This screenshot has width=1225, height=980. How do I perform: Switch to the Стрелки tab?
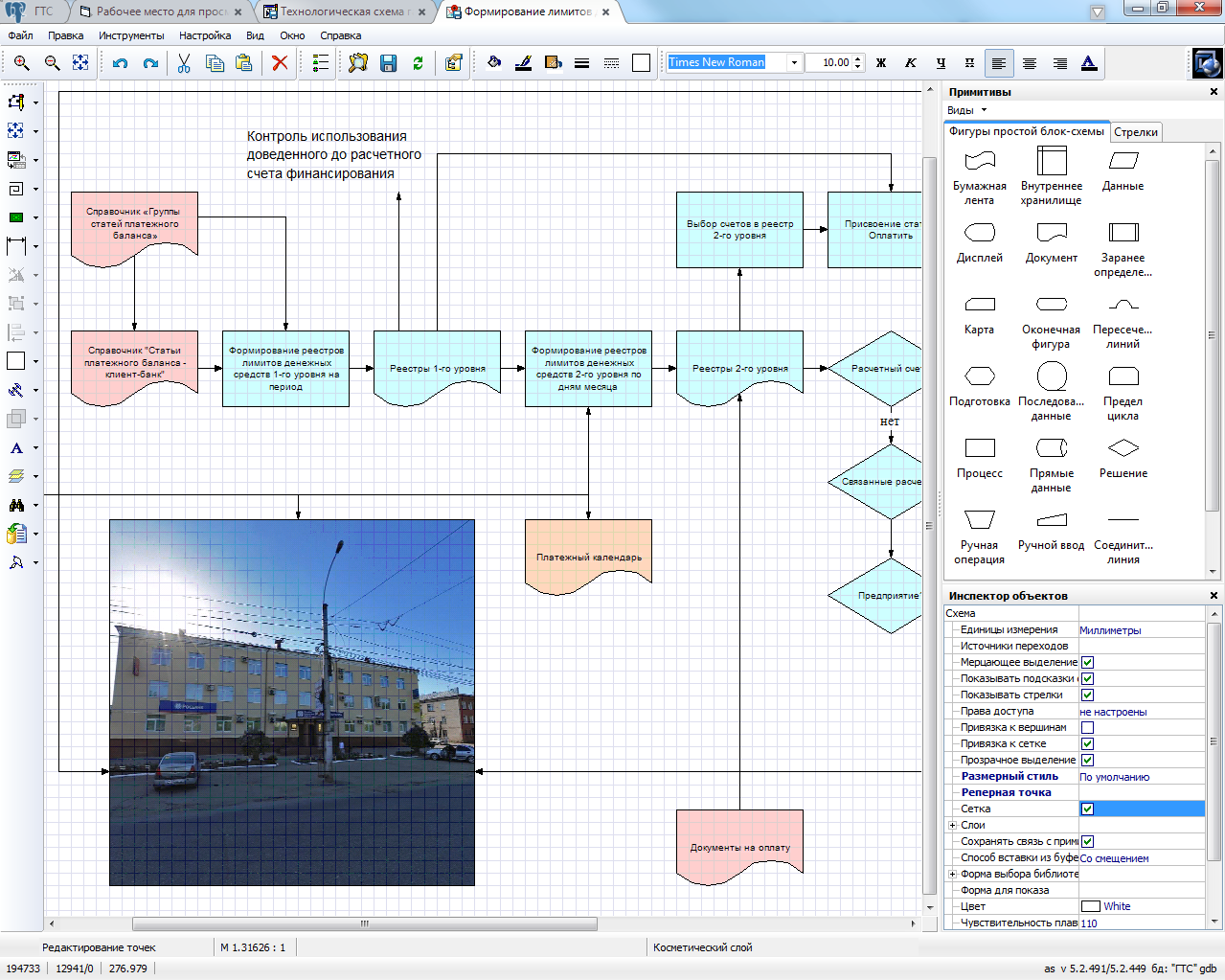pyautogui.click(x=1136, y=132)
